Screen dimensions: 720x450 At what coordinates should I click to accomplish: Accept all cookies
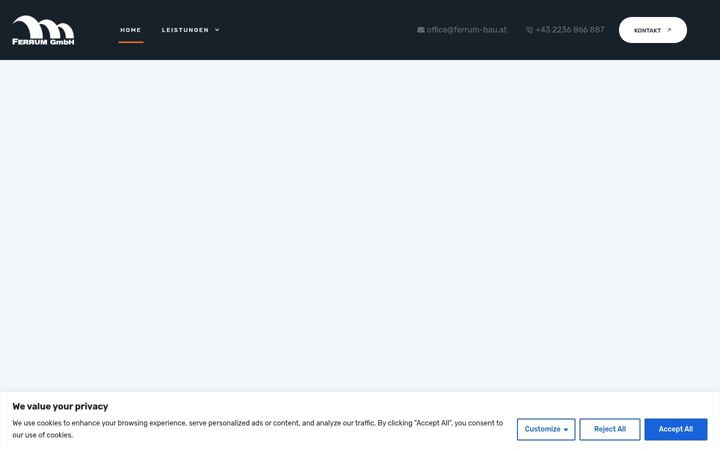click(x=675, y=429)
